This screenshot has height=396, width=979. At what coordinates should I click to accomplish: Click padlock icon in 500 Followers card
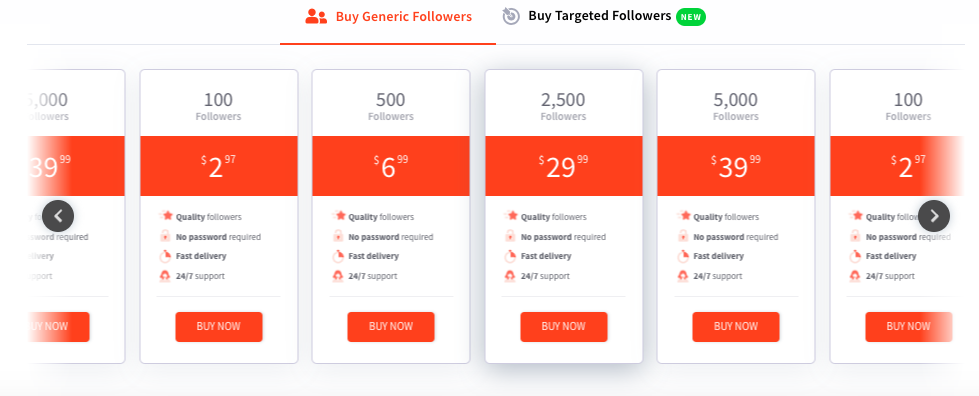[x=338, y=236]
